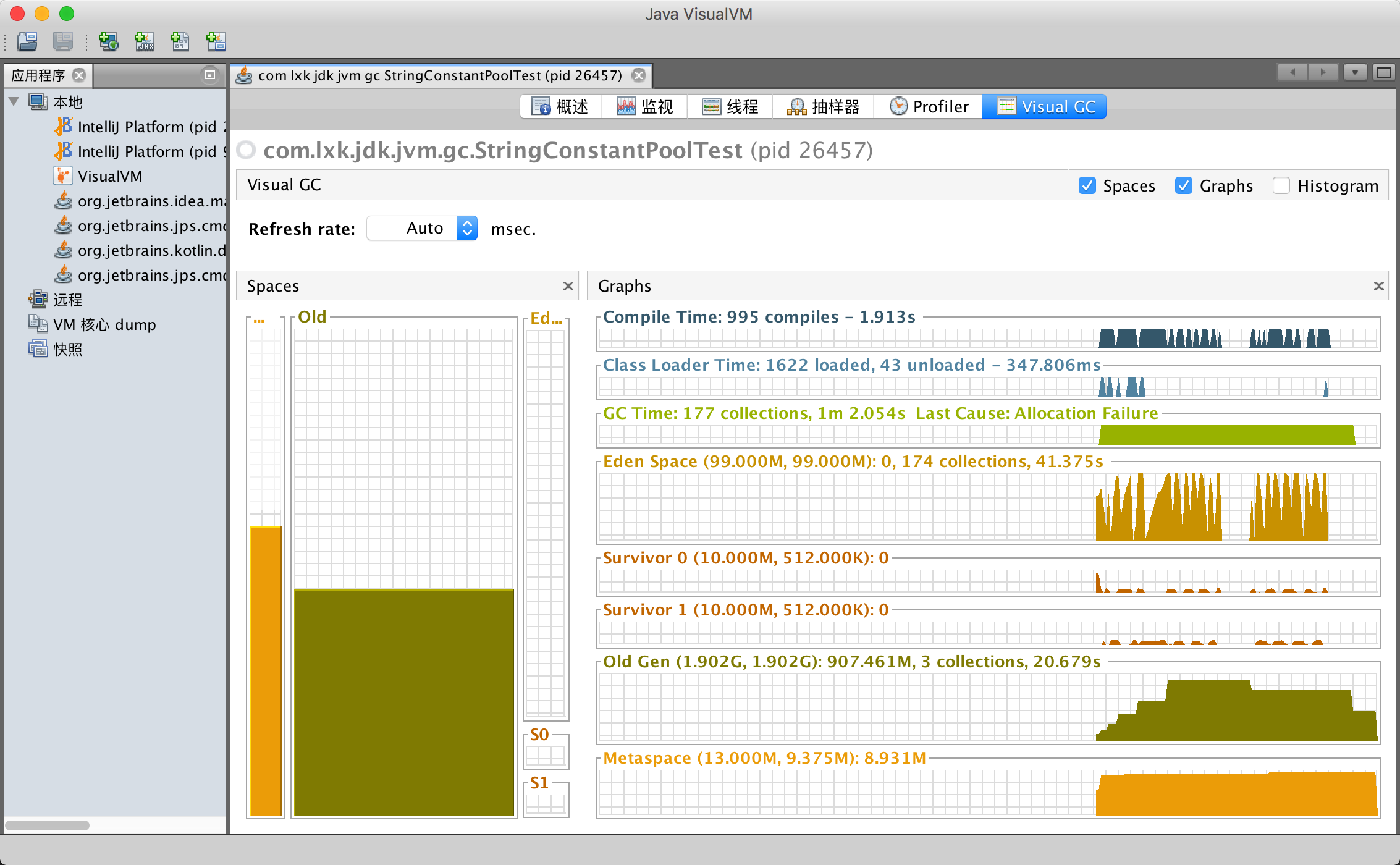This screenshot has width=1400, height=865.
Task: Toggle the Graphs checkbox off
Action: click(1183, 184)
